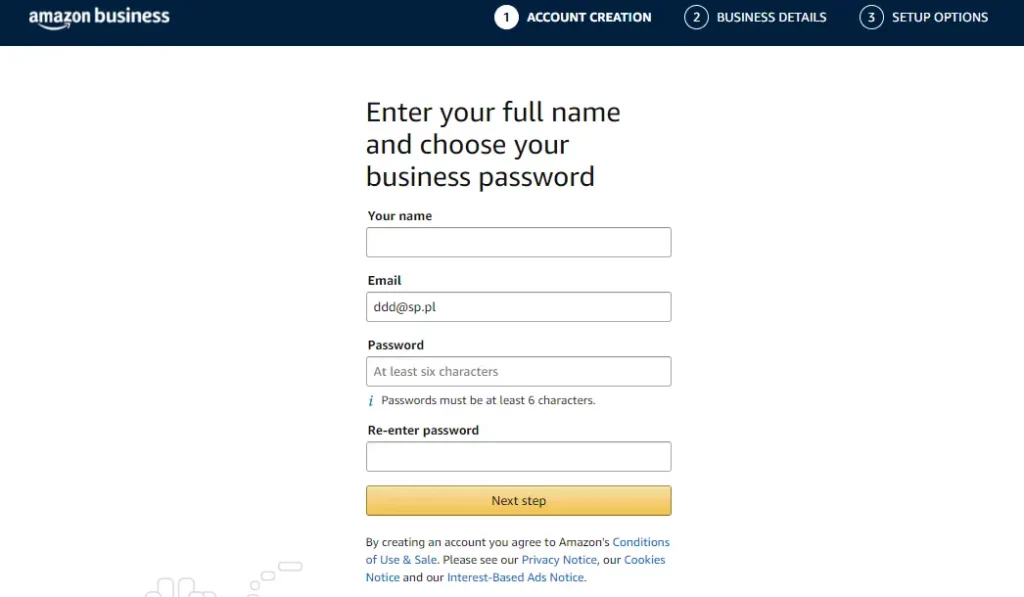1024x597 pixels.
Task: Click the step 2 circle icon
Action: pos(696,18)
